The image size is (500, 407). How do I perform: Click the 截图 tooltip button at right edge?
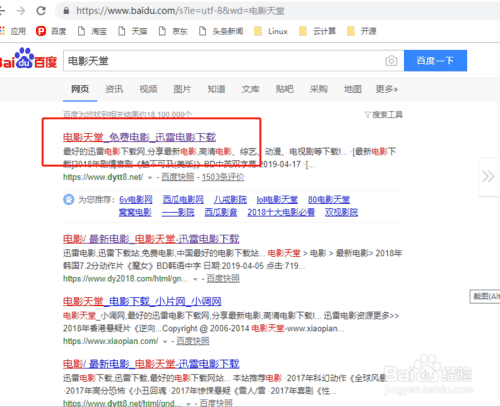point(485,296)
